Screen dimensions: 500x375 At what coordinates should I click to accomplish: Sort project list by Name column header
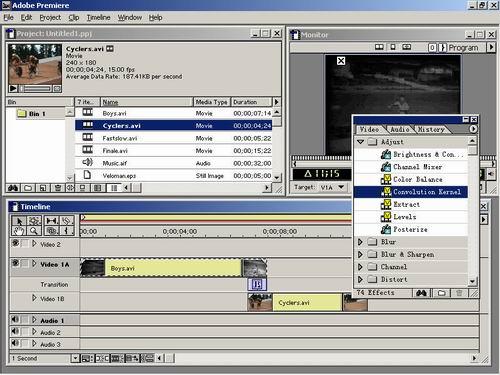tap(146, 102)
